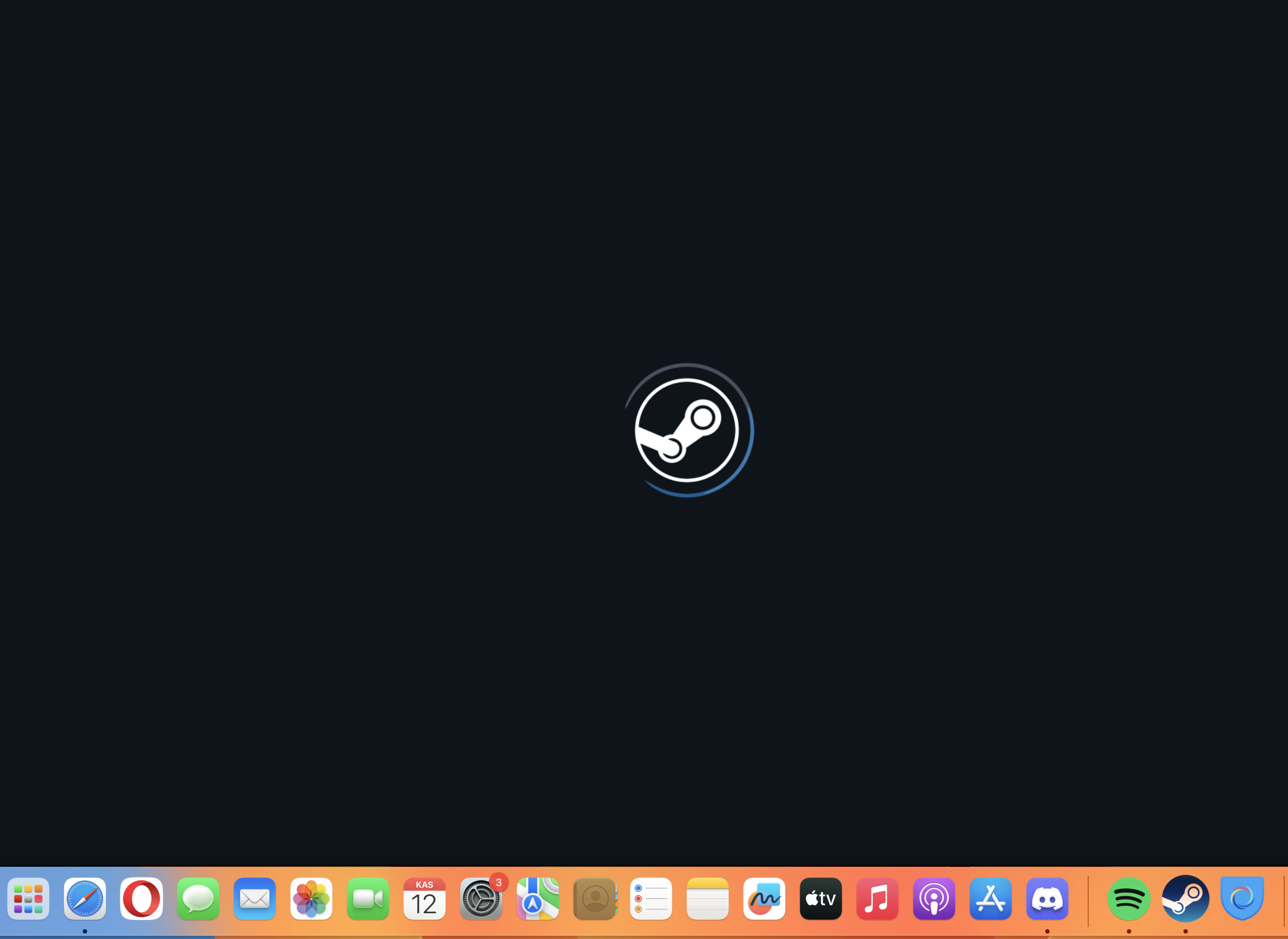1288x939 pixels.
Task: Launch the Notes app from the Dock
Action: 707,899
